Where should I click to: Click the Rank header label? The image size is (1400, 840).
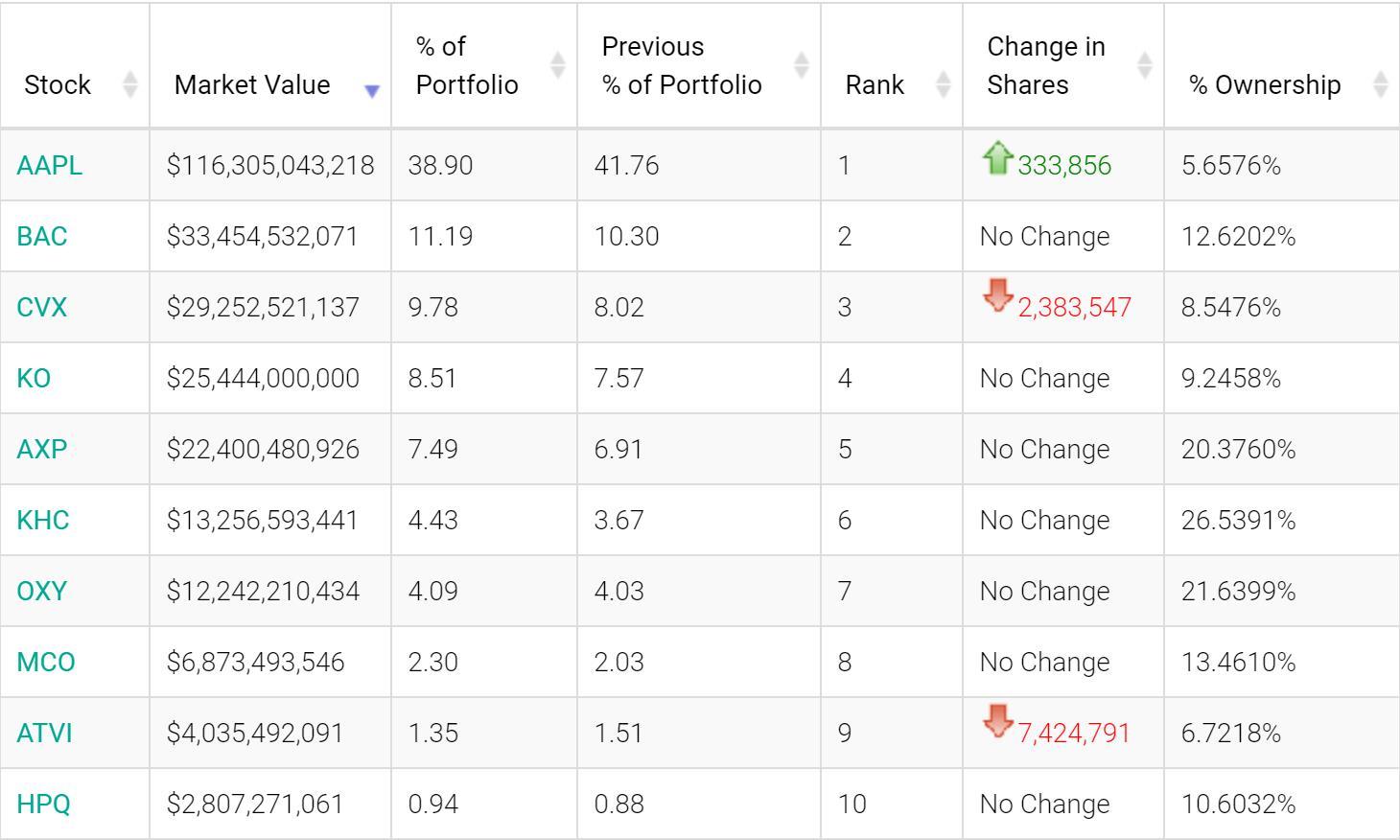pos(875,84)
